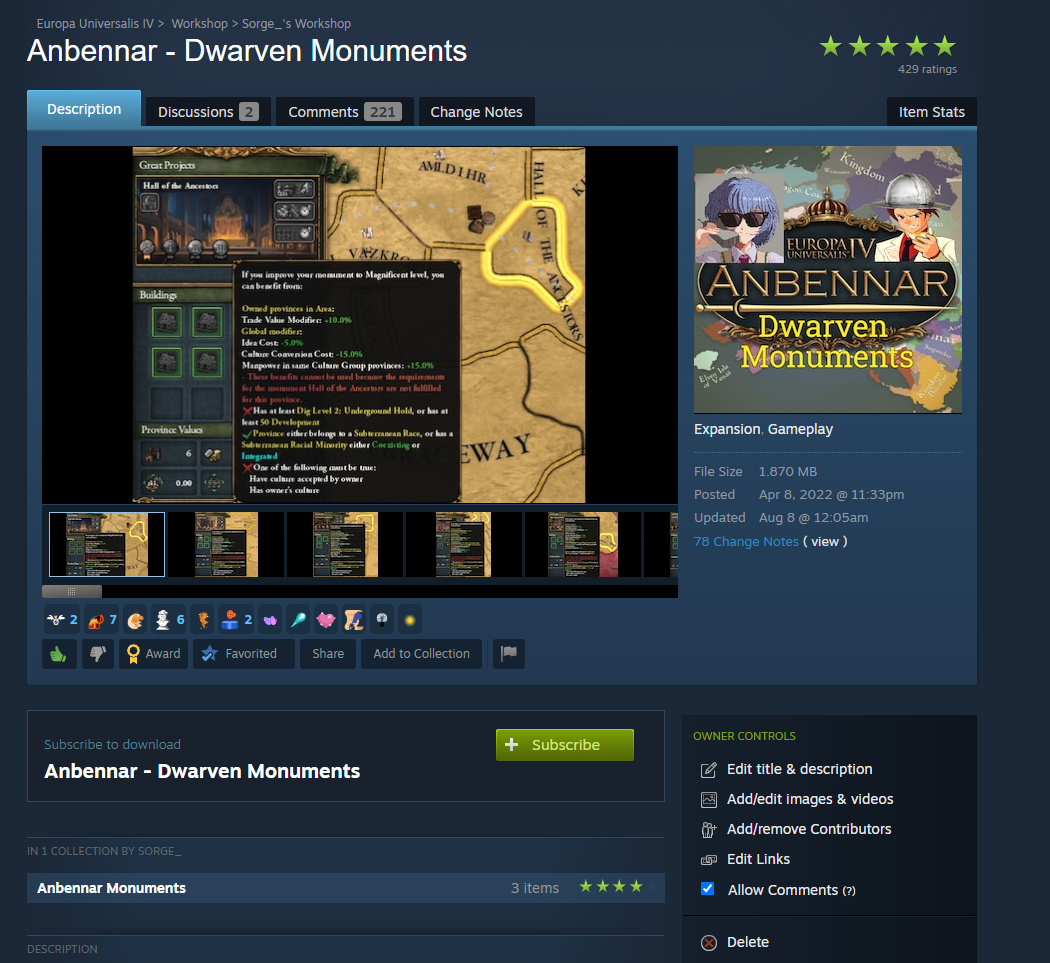Viewport: 1050px width, 963px height.
Task: Uncheck the Allow Comments checkbox
Action: point(707,889)
